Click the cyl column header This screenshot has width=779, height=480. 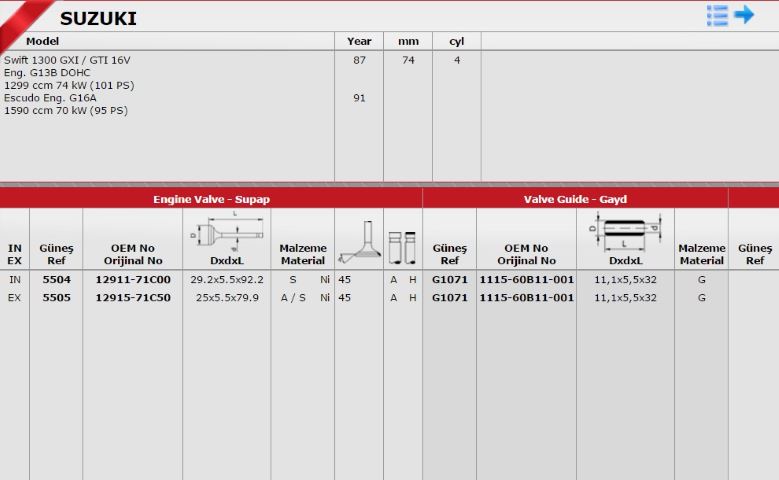(x=457, y=41)
